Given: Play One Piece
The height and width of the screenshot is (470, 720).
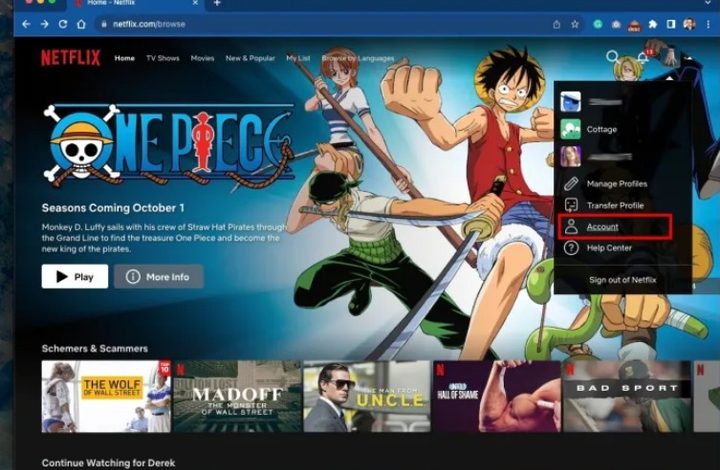Looking at the screenshot, I should click(75, 276).
